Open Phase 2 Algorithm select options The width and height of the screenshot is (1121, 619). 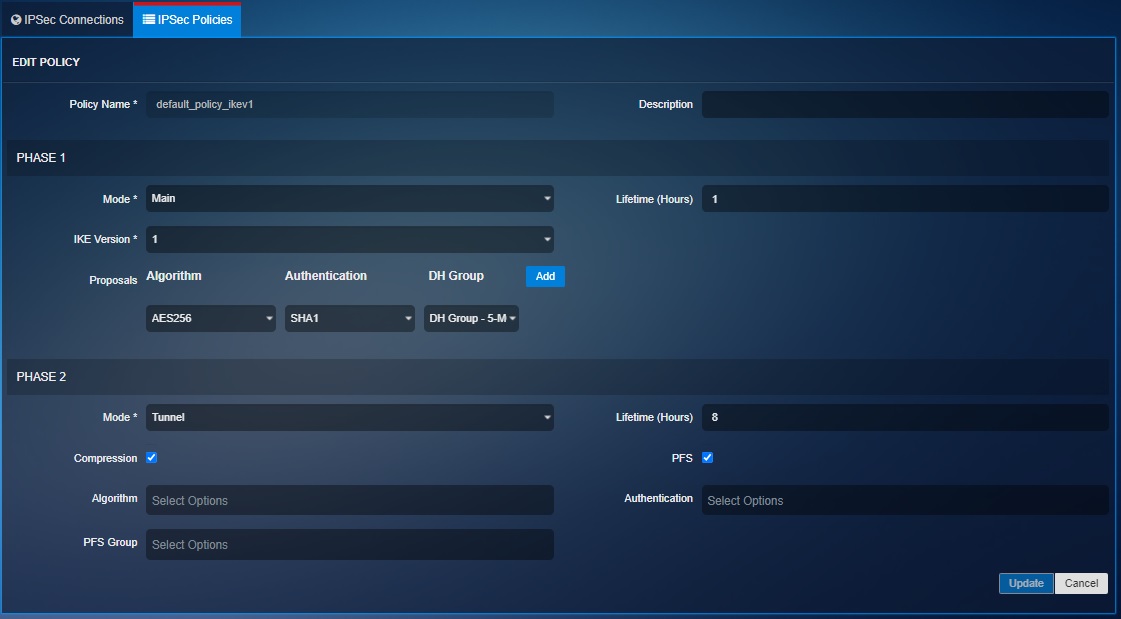350,500
